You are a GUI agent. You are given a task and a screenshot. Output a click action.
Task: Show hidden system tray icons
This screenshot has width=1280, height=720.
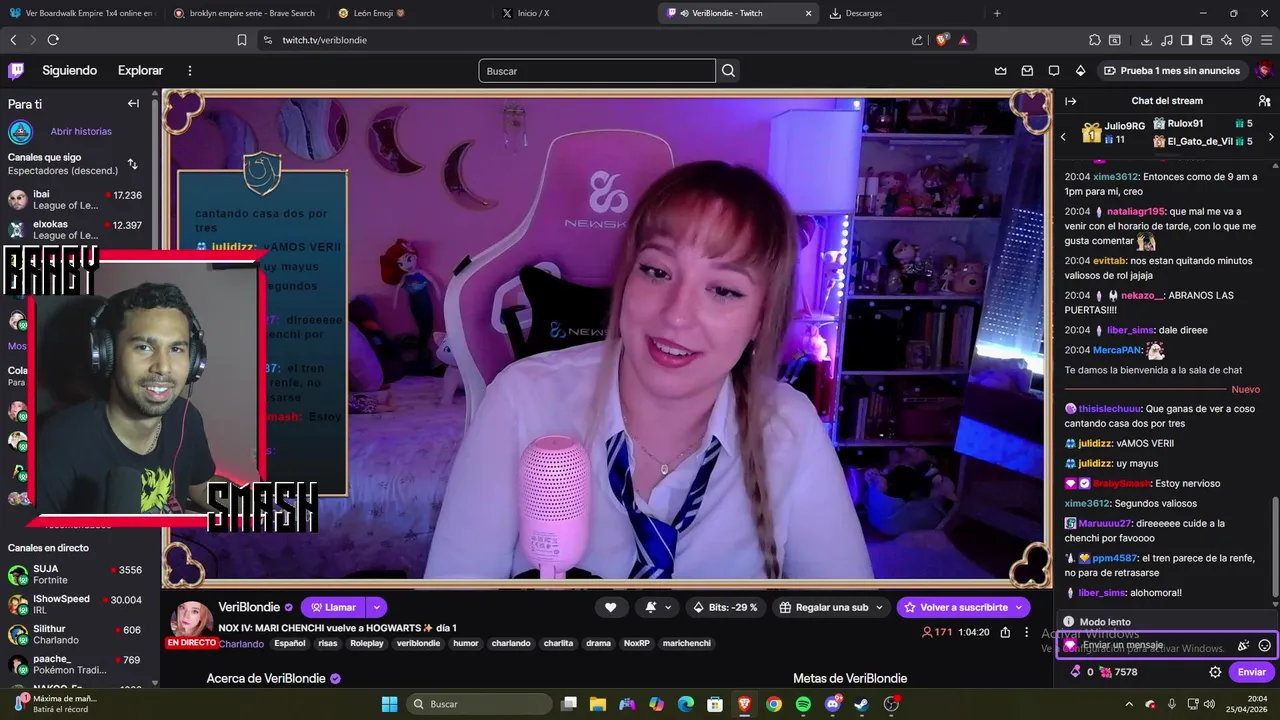(x=1129, y=704)
